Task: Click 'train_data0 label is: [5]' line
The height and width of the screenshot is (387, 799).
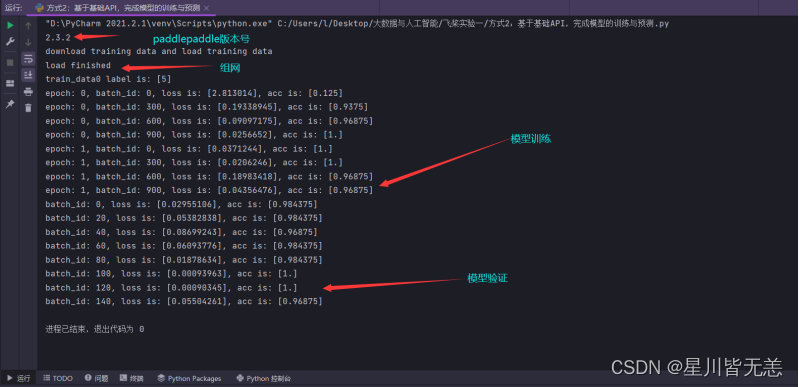Action: tap(108, 79)
